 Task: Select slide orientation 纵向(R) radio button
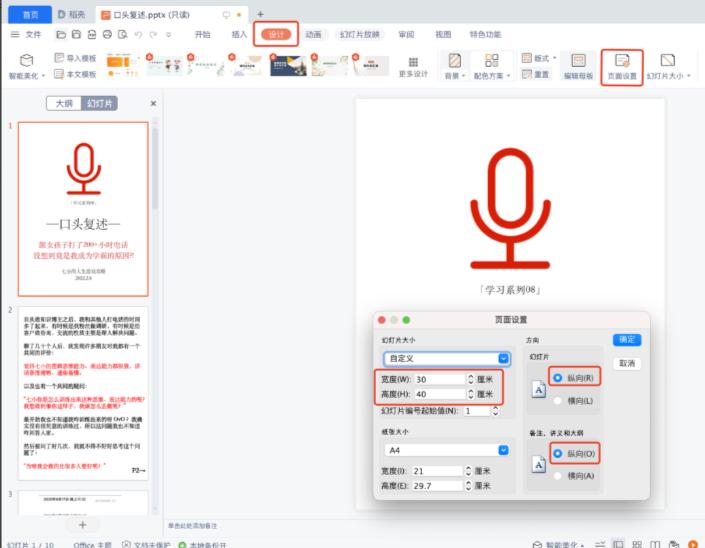pyautogui.click(x=556, y=379)
